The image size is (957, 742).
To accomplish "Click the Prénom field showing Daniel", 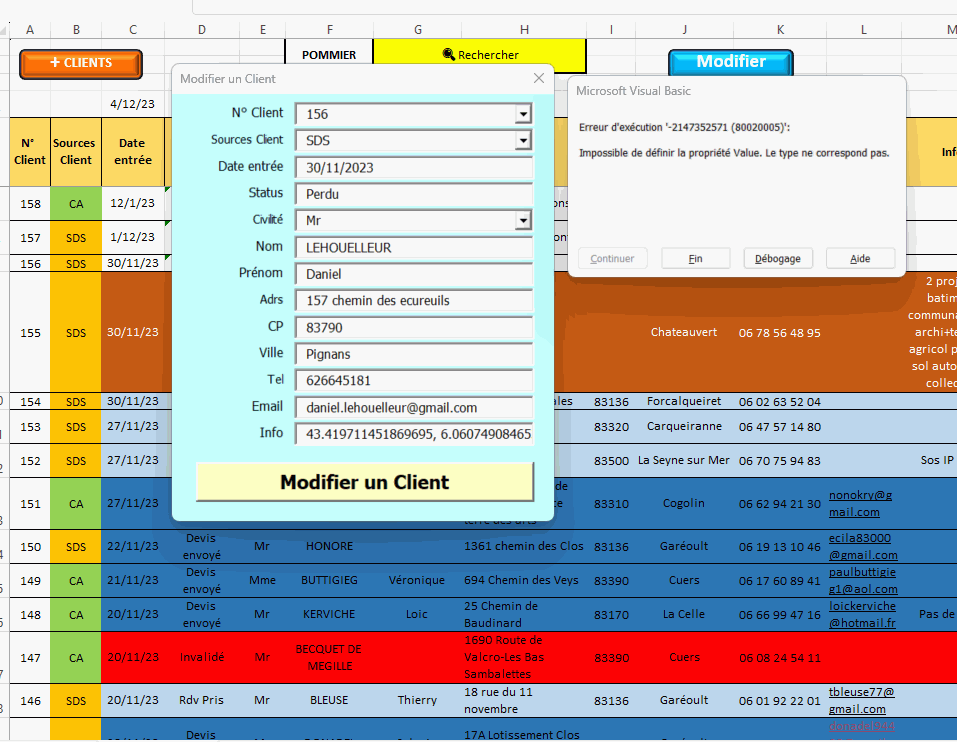I will [414, 274].
